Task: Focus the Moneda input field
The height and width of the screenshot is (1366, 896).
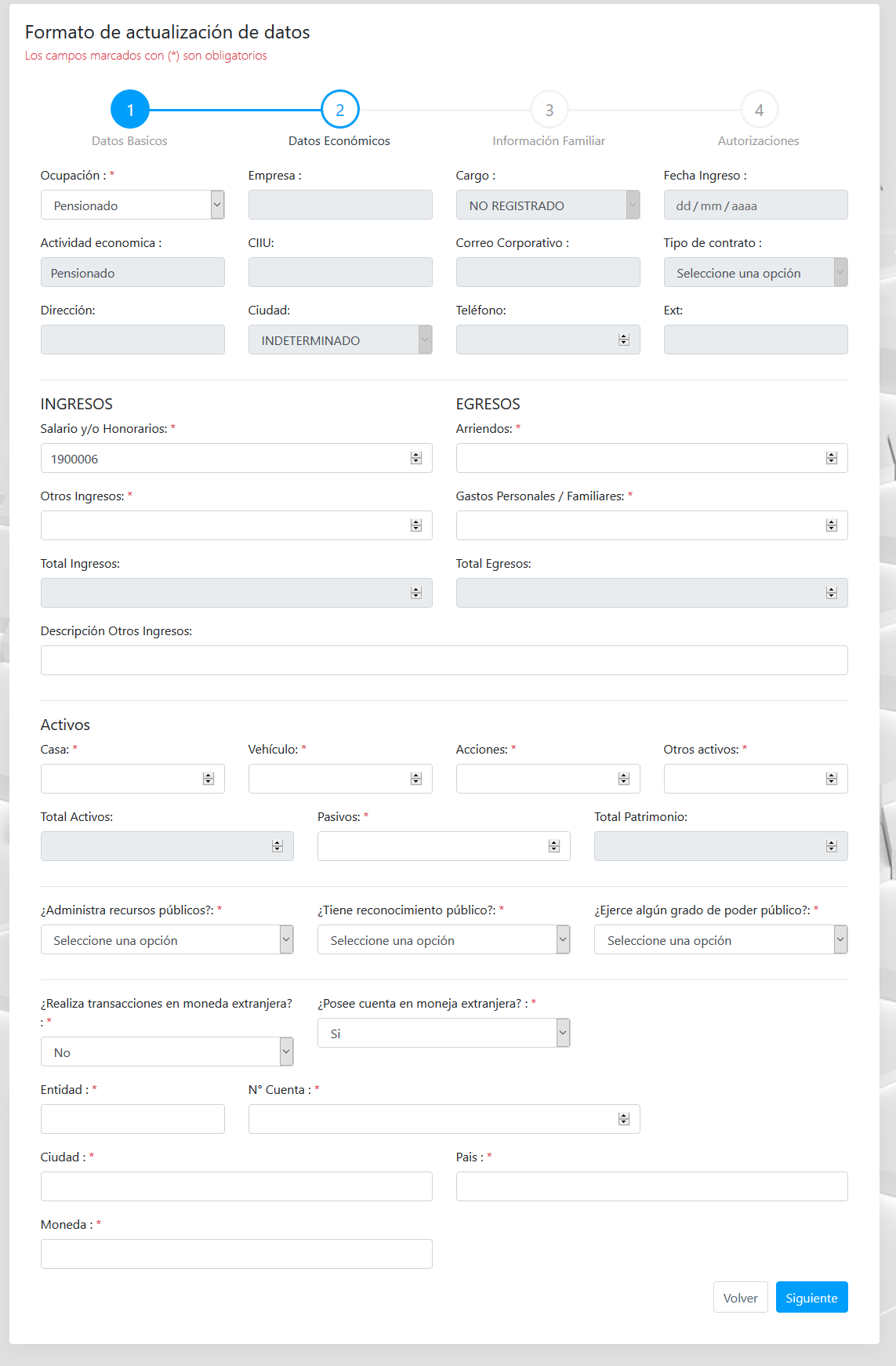Action: click(x=236, y=1254)
